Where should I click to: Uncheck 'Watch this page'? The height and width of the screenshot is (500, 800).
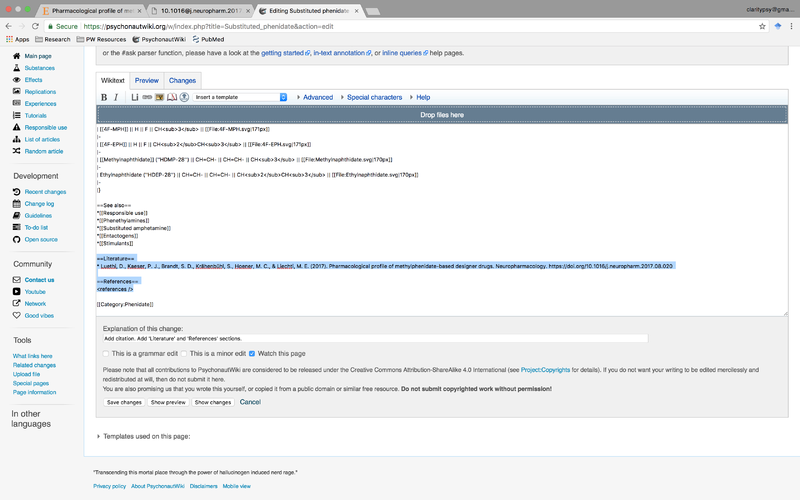[x=252, y=354]
